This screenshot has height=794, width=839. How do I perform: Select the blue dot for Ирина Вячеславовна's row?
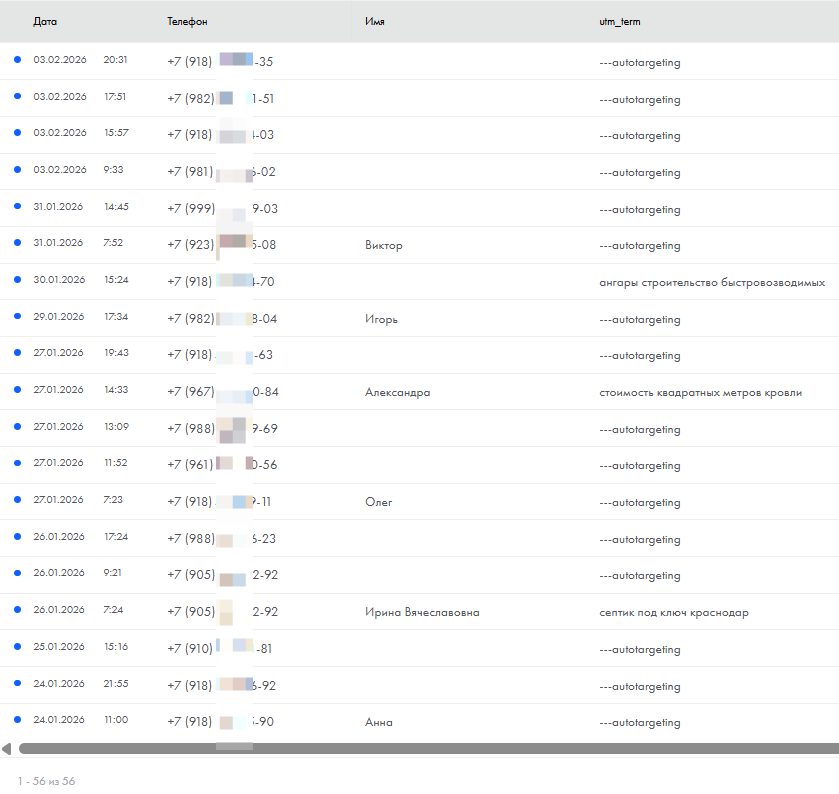pyautogui.click(x=17, y=610)
